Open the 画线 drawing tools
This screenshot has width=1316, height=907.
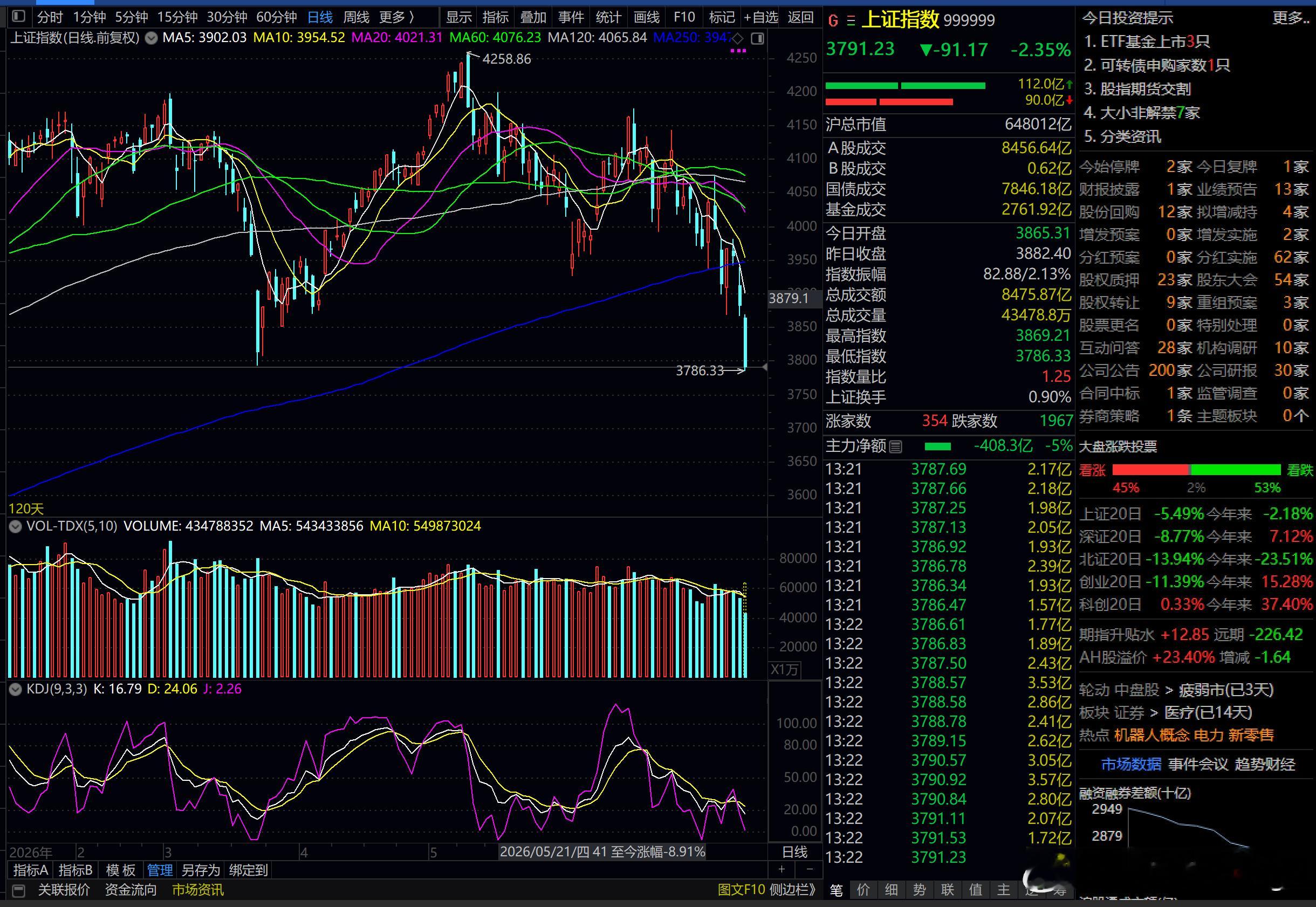(x=646, y=18)
